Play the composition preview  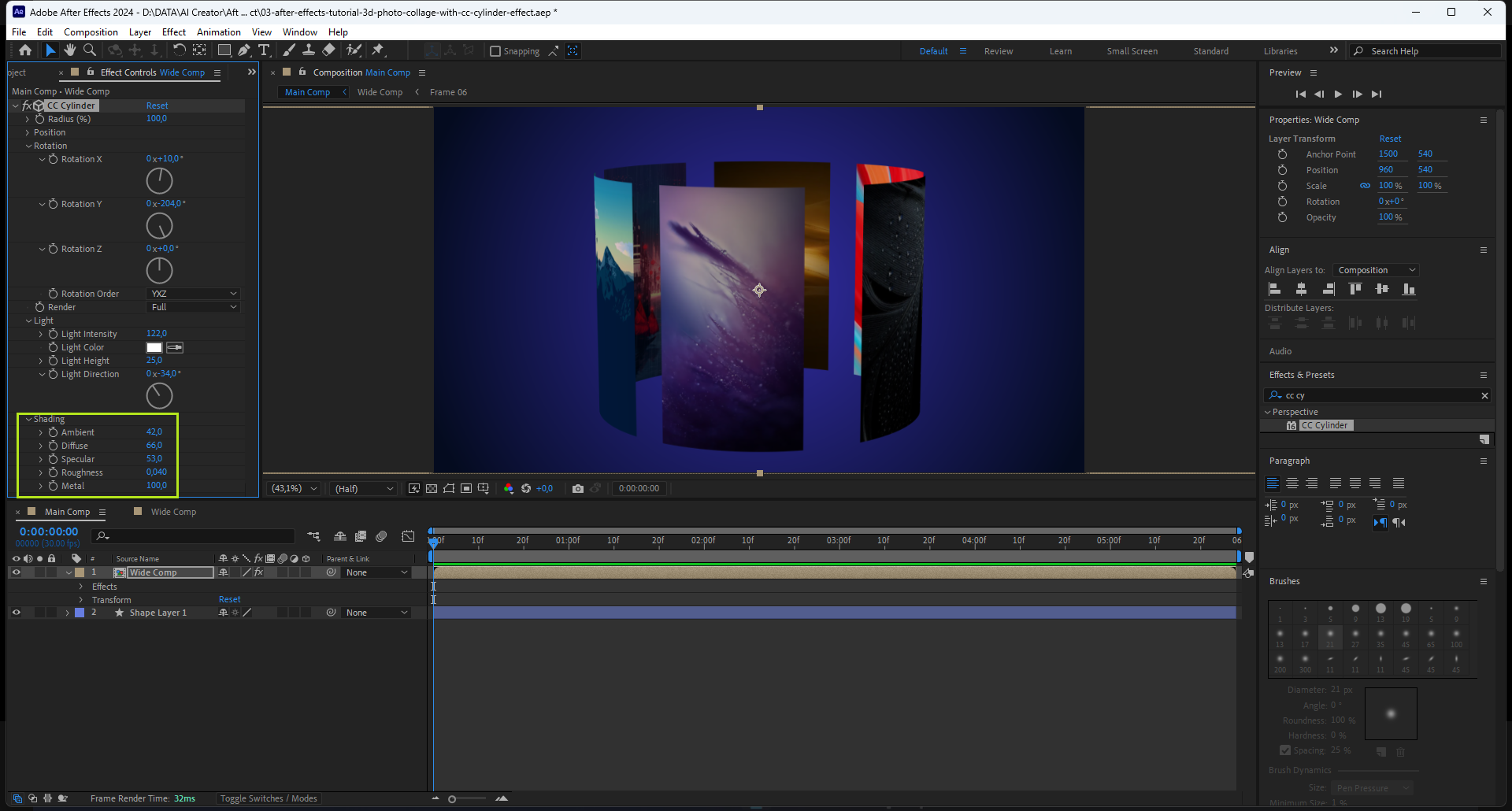(1338, 94)
